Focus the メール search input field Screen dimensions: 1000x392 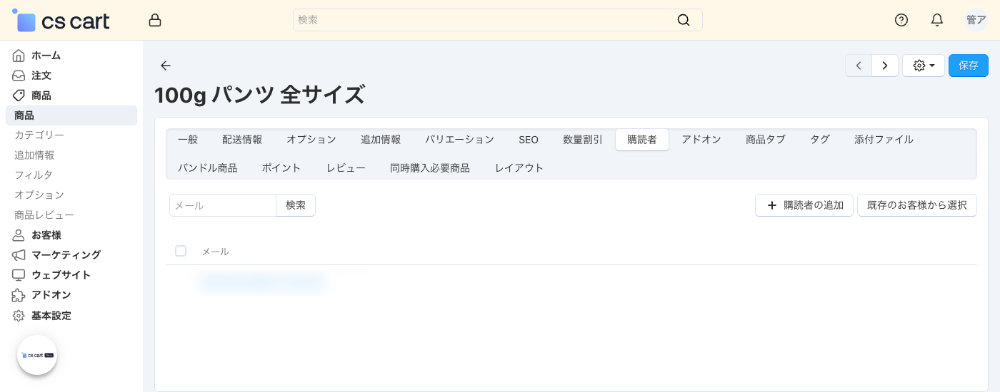coord(223,205)
